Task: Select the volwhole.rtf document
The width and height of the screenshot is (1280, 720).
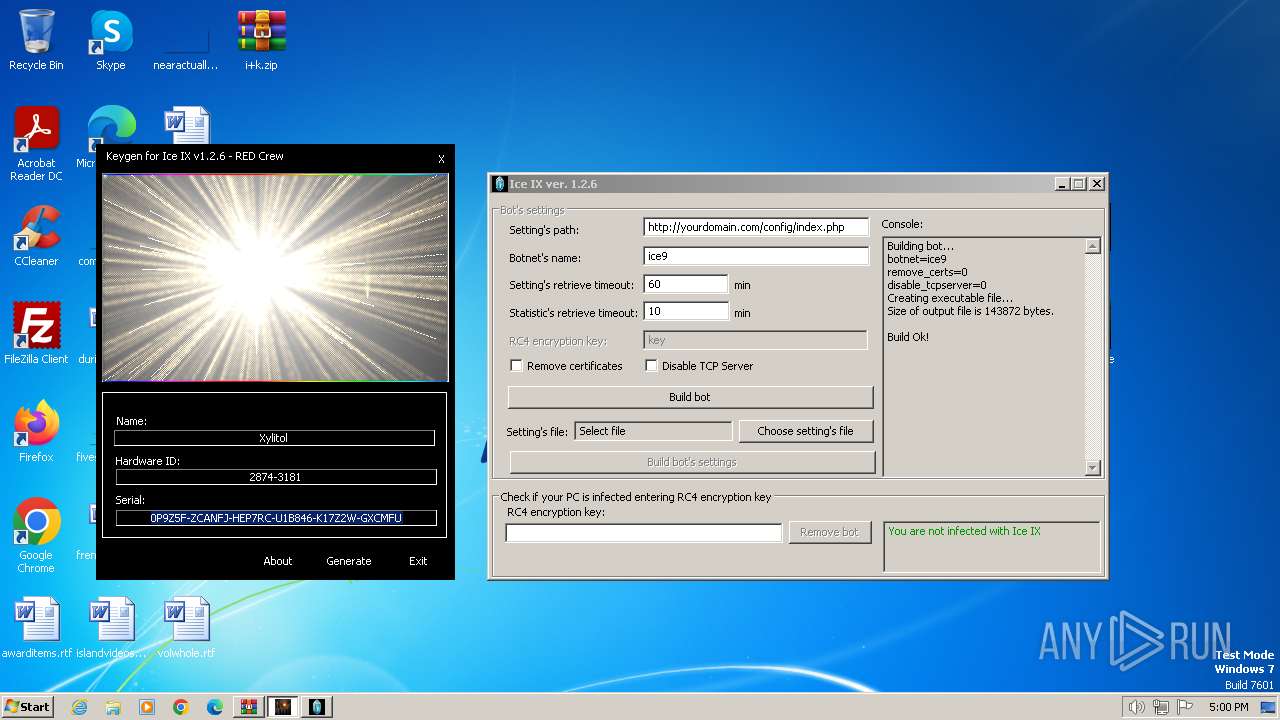Action: (x=186, y=628)
